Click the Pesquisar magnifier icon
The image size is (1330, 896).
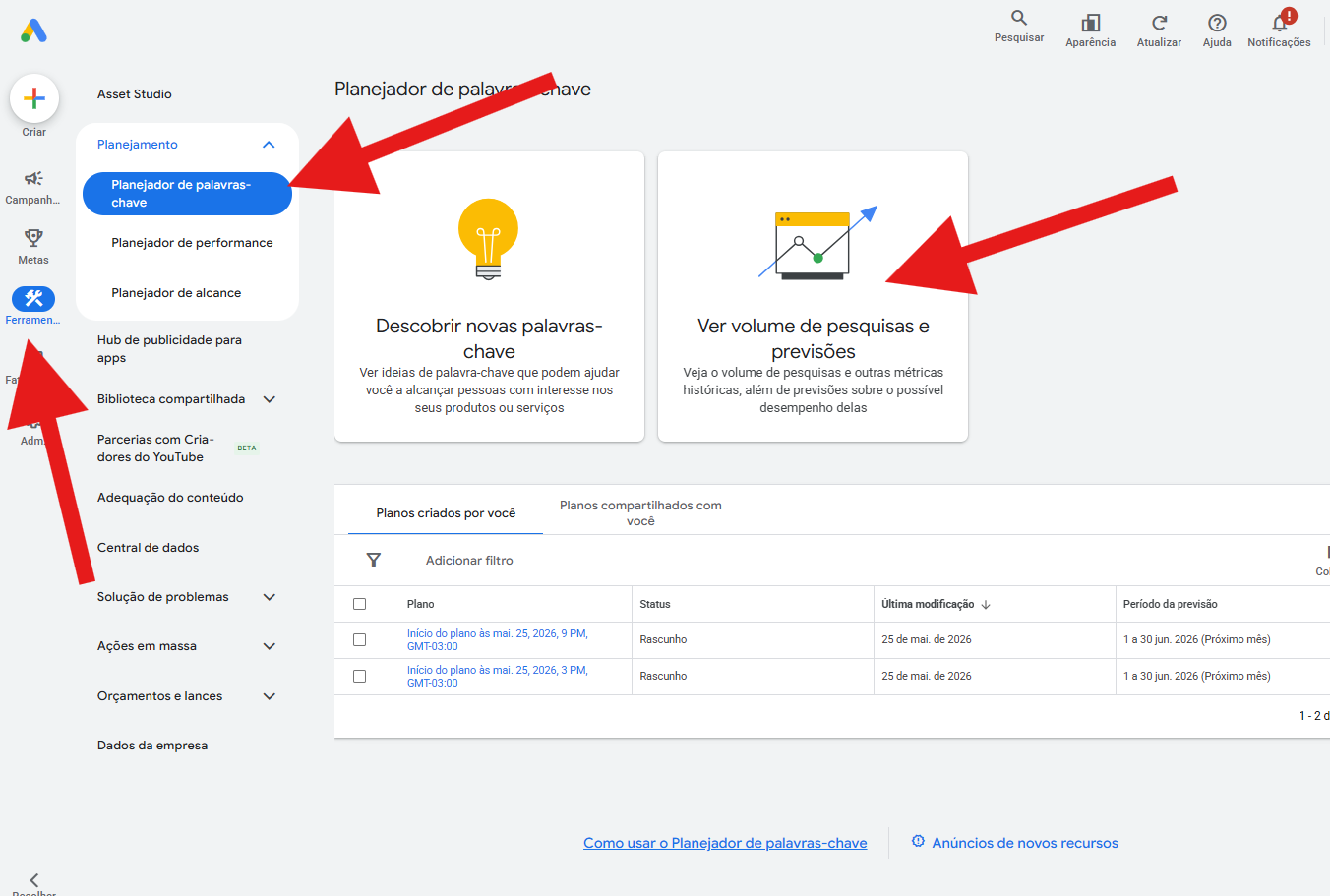click(1019, 18)
